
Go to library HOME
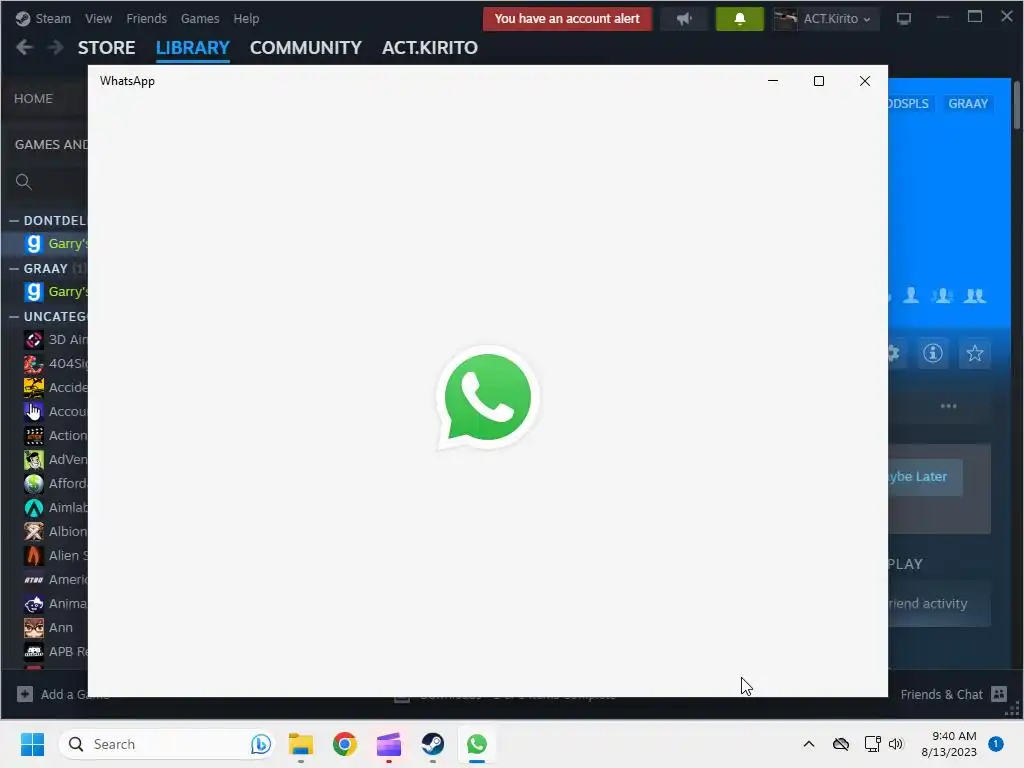pos(33,99)
